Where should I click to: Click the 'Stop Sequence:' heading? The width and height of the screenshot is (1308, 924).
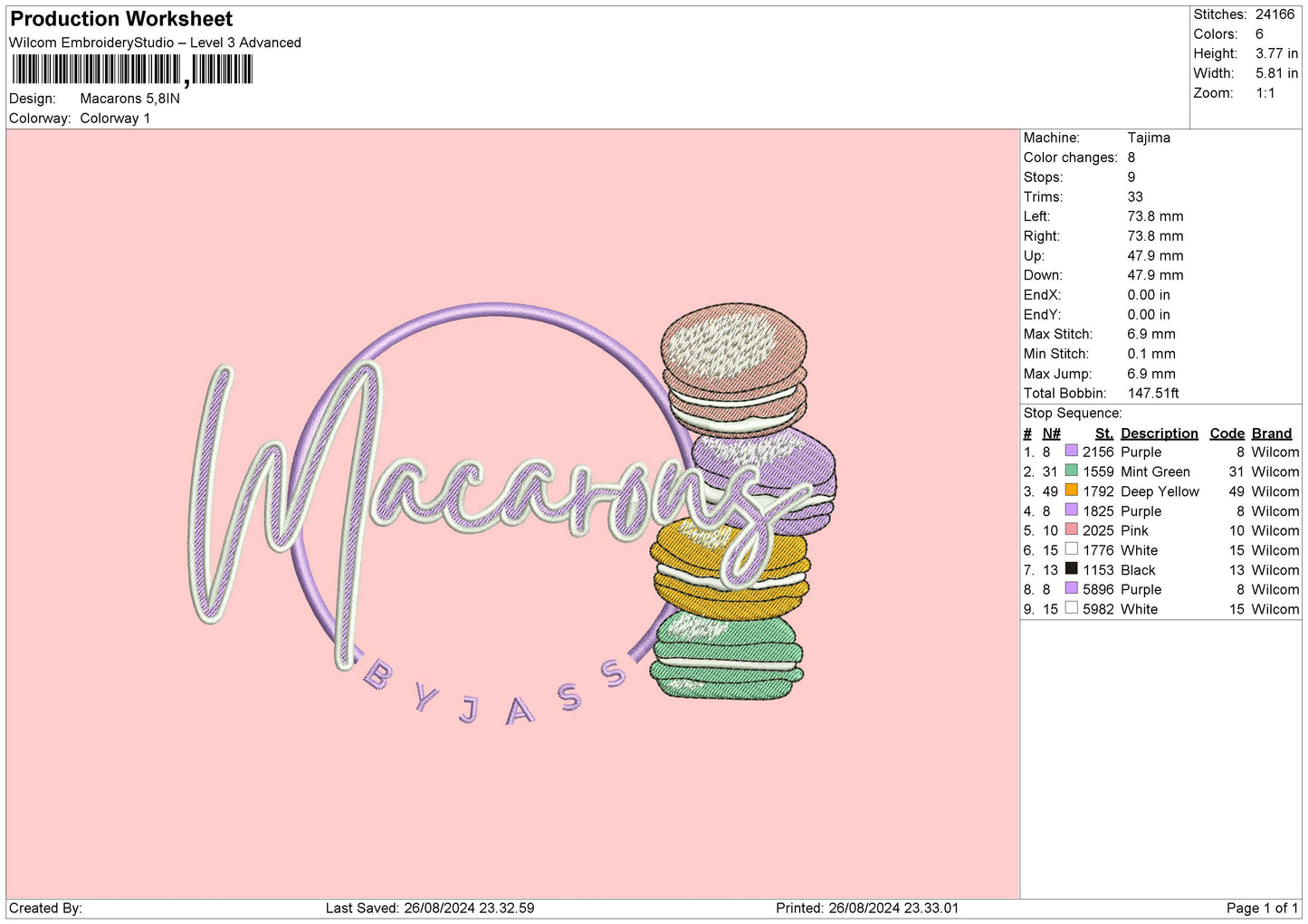[1073, 413]
